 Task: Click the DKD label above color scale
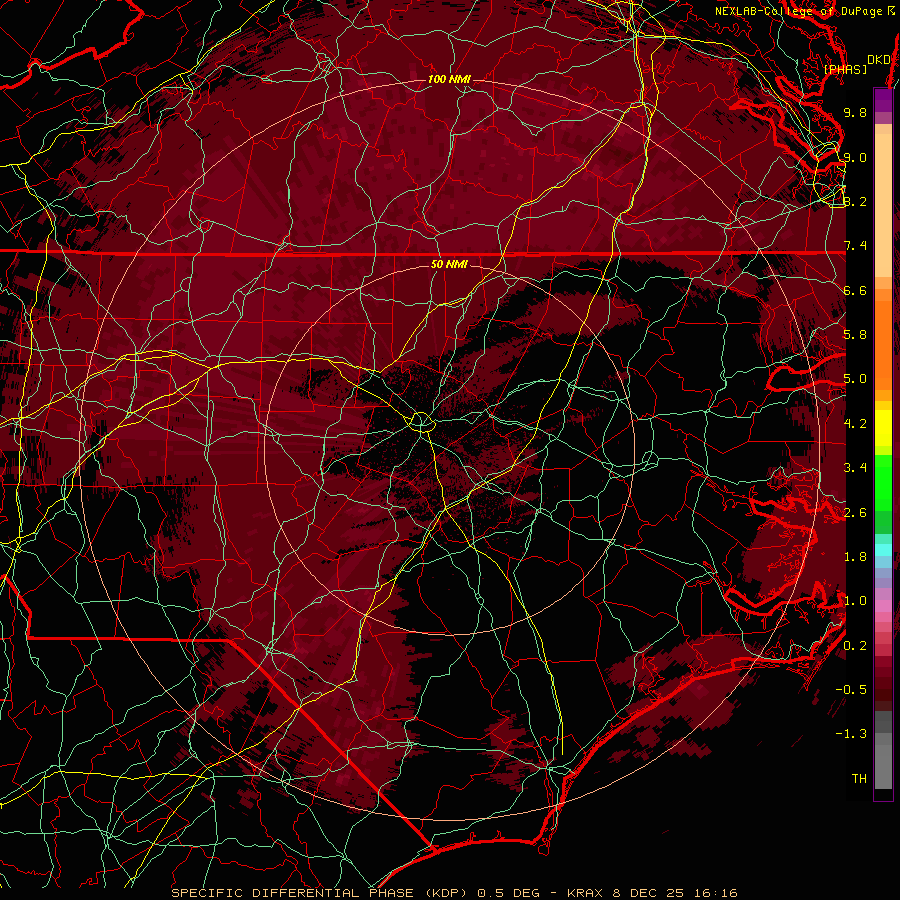click(878, 59)
